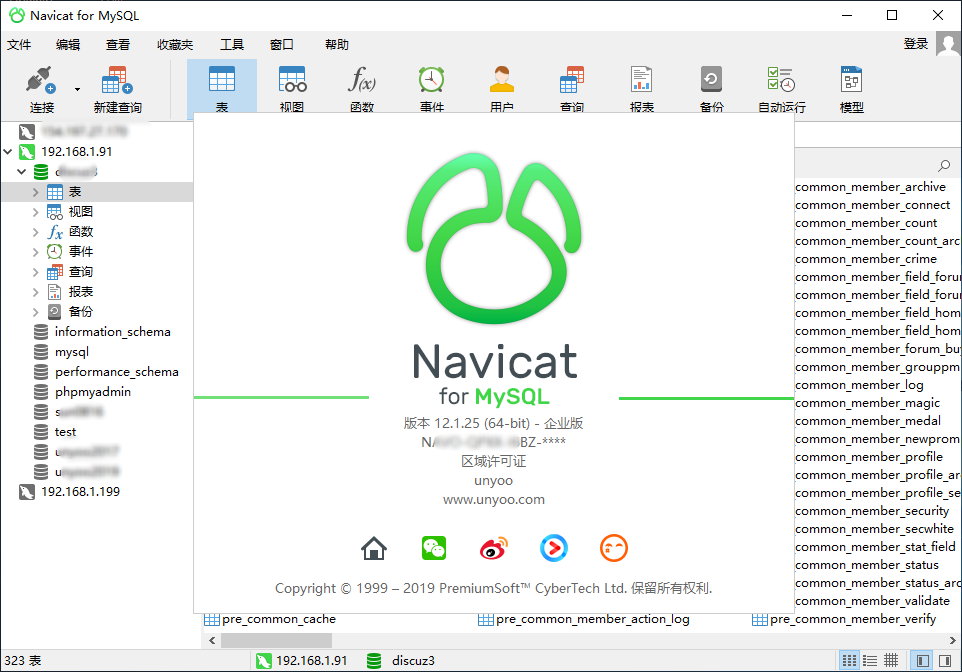Select the information_schema database
This screenshot has height=672, width=962.
pos(112,332)
